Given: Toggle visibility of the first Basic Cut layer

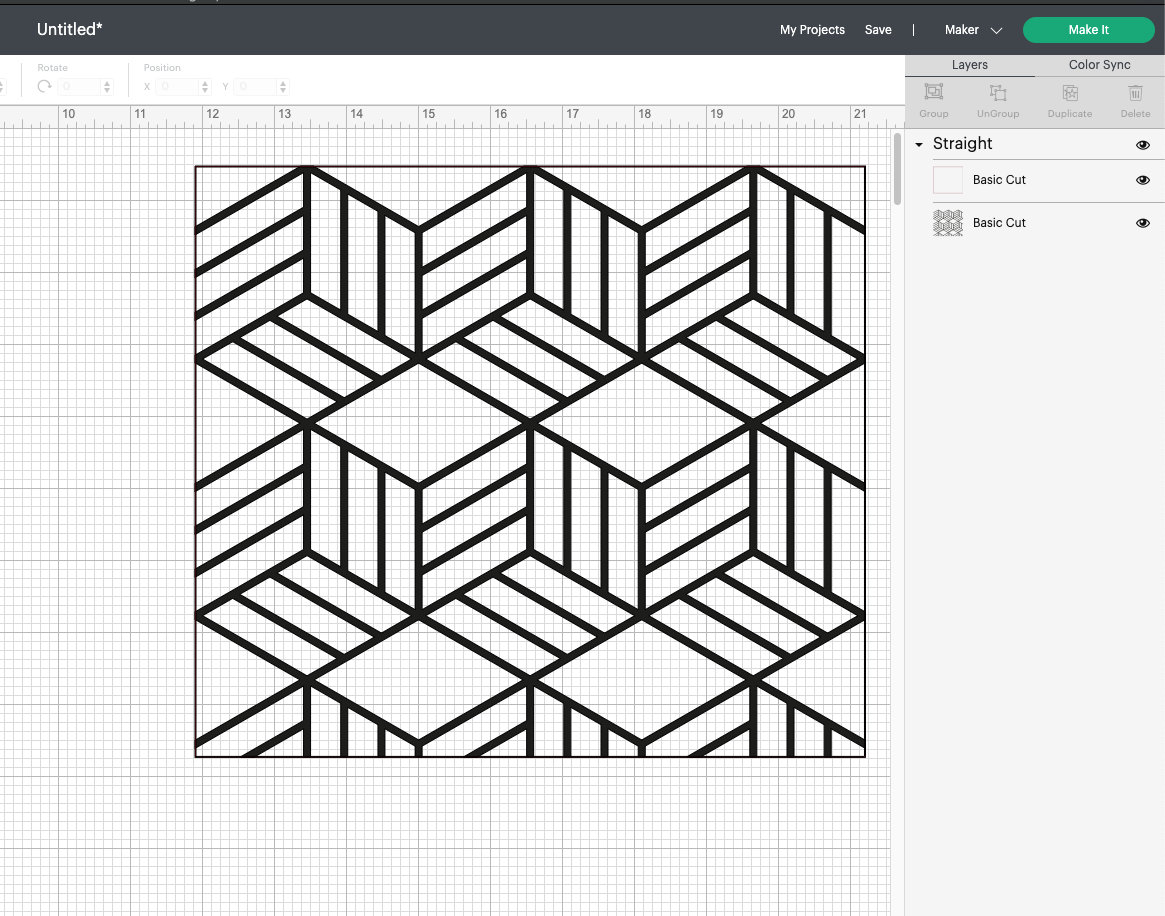Looking at the screenshot, I should [1142, 180].
